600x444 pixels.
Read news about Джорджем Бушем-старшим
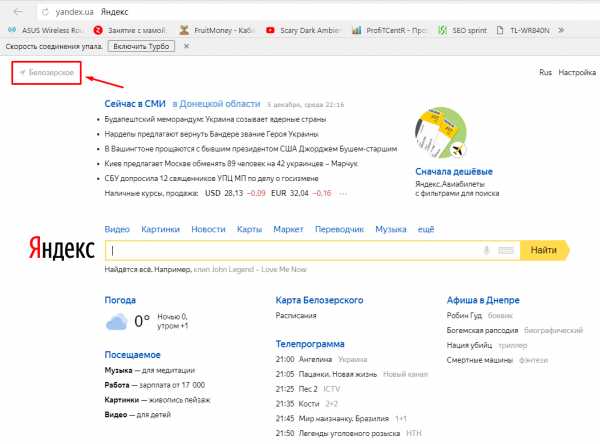251,149
